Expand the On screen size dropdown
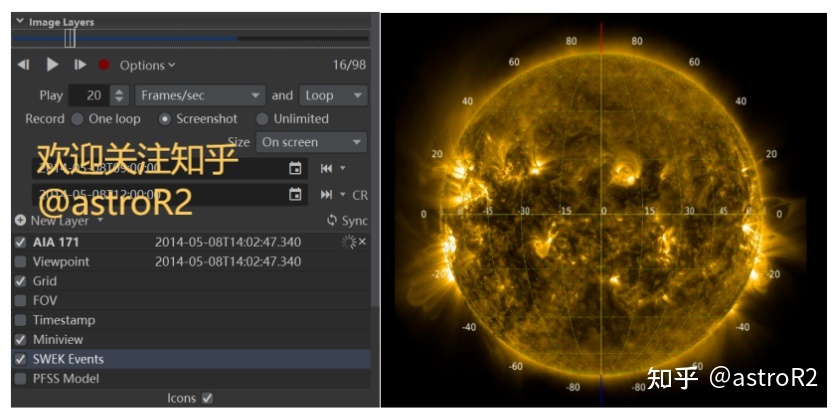 tap(310, 142)
